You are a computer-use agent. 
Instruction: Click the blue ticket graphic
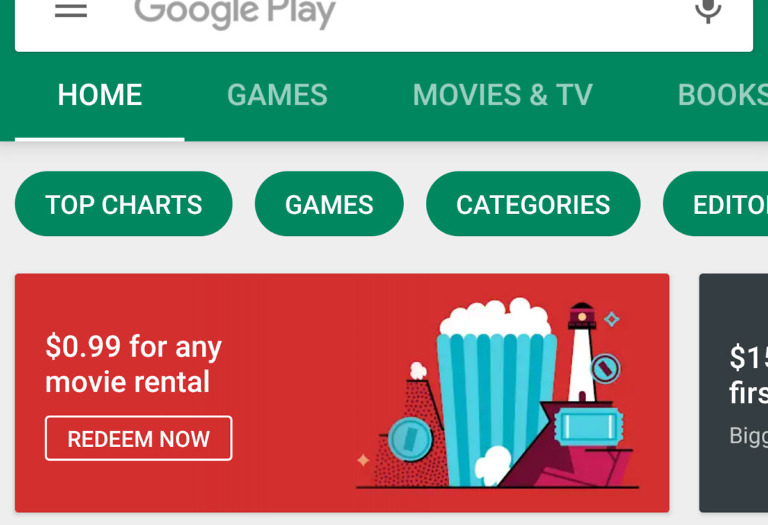(x=588, y=427)
